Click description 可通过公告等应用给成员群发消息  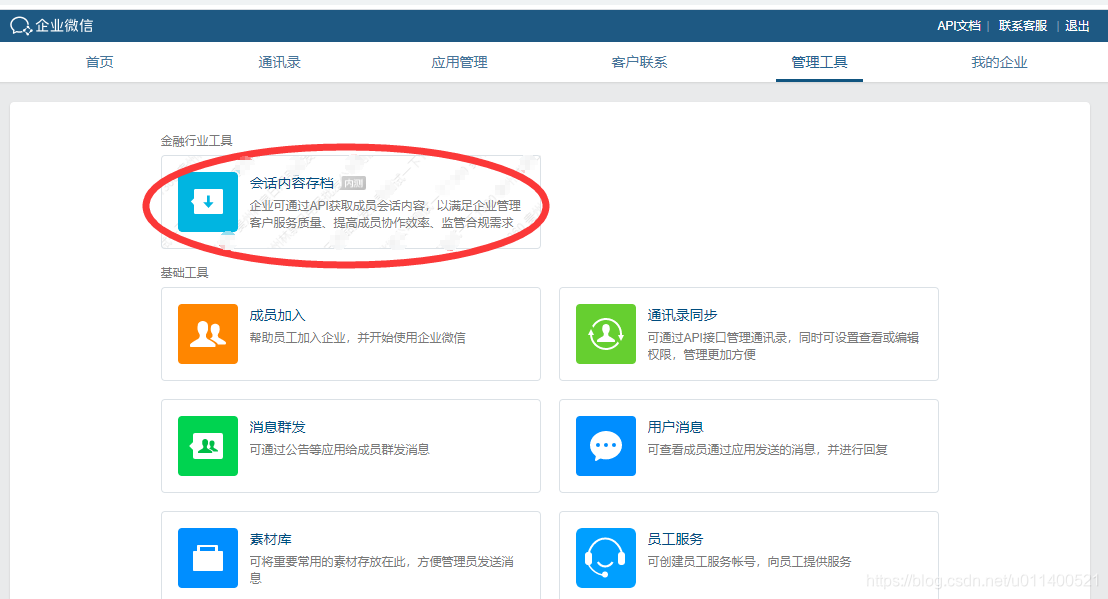tap(339, 449)
